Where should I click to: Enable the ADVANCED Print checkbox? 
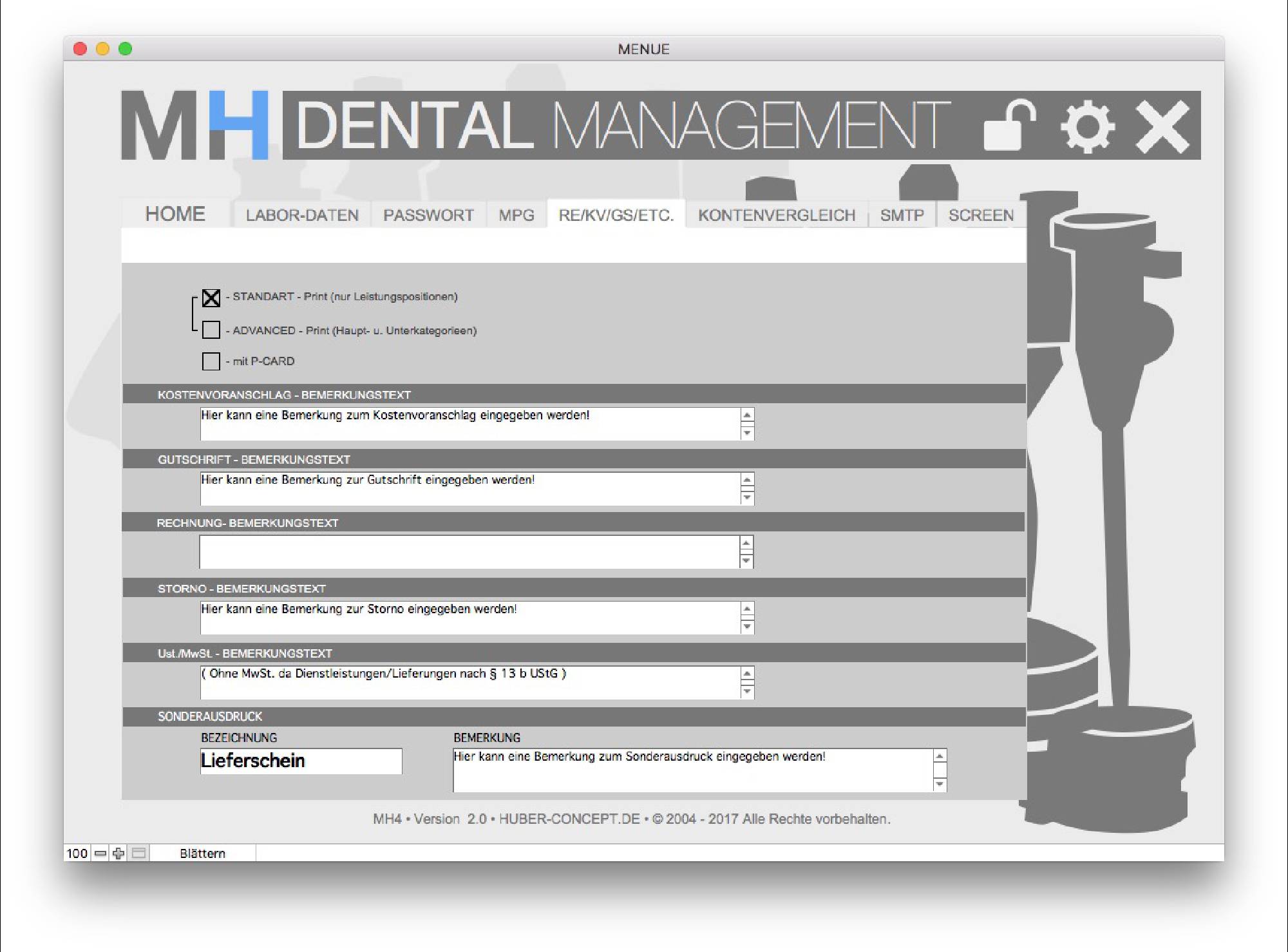(x=211, y=330)
